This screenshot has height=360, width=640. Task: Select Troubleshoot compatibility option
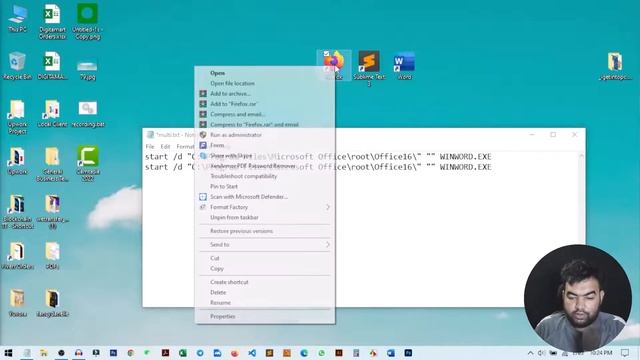coord(243,176)
